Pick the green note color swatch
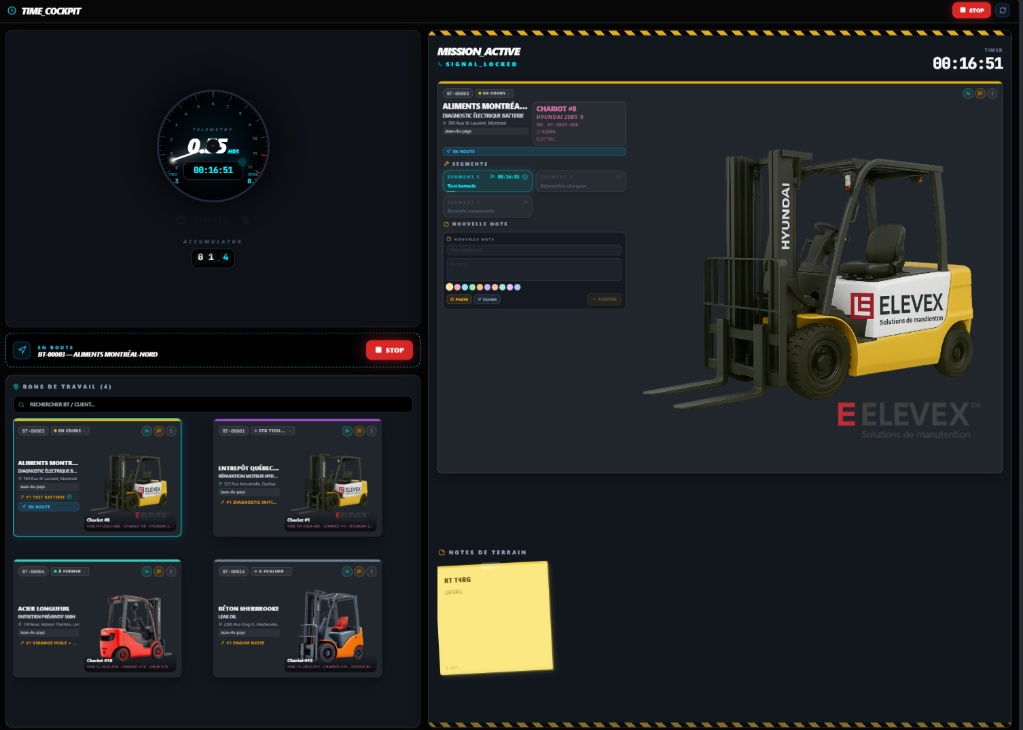Screen dimensions: 1023x730 point(472,287)
